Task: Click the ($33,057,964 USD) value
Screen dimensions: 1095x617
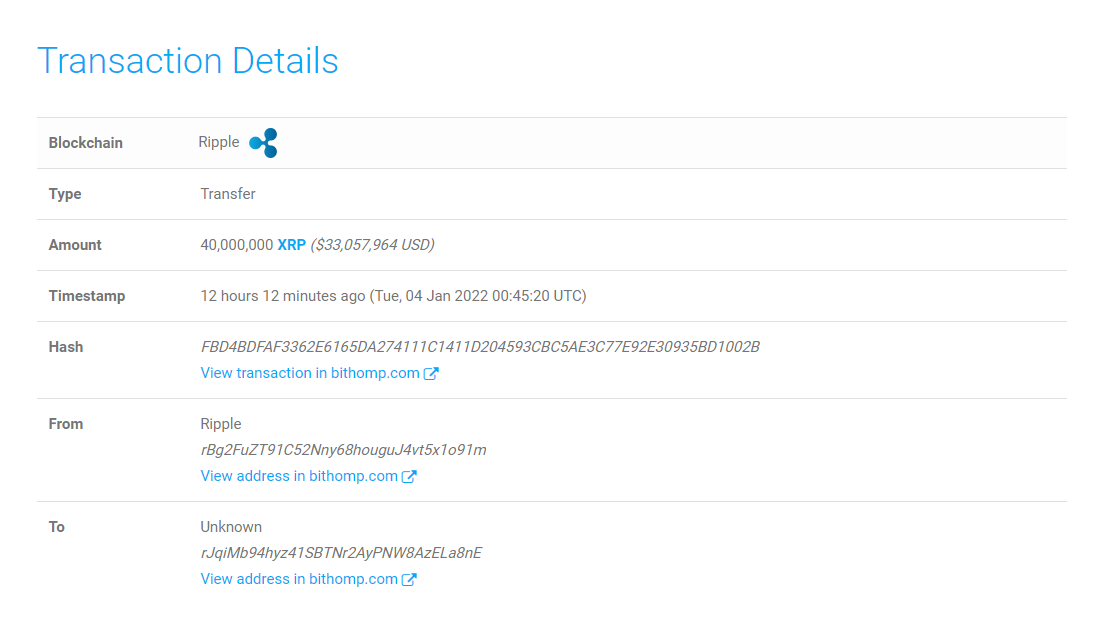Action: [x=372, y=245]
